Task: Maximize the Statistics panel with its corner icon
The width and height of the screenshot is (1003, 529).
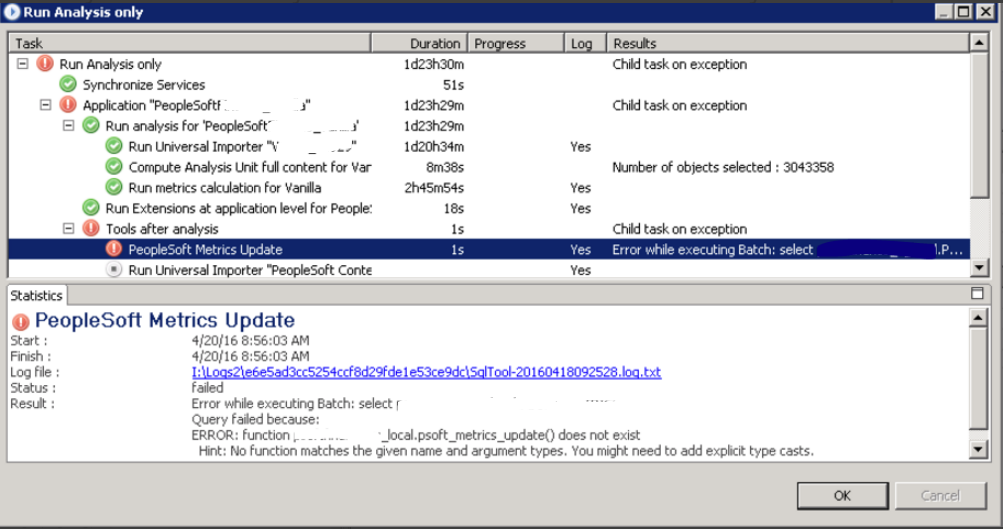Action: click(977, 294)
